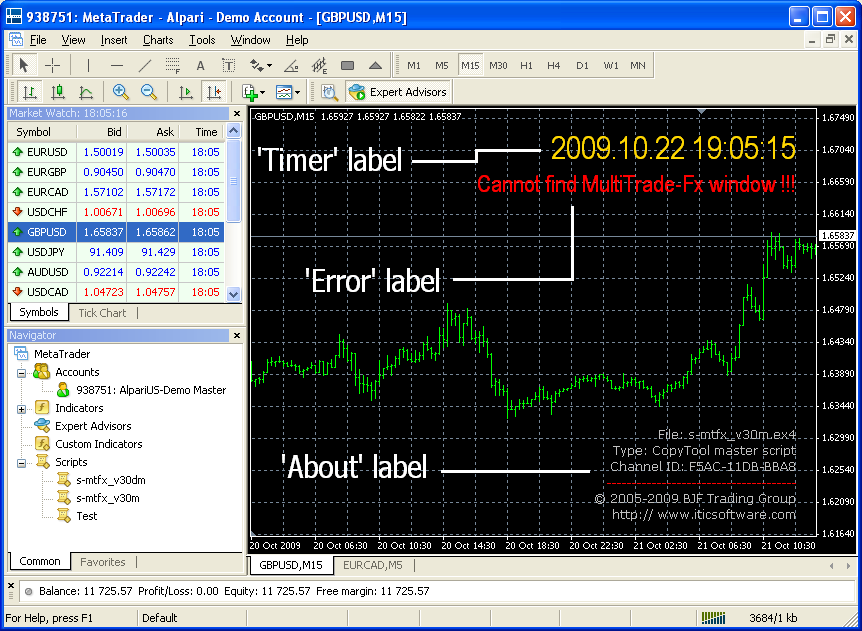Zoom out on the chart

click(149, 92)
